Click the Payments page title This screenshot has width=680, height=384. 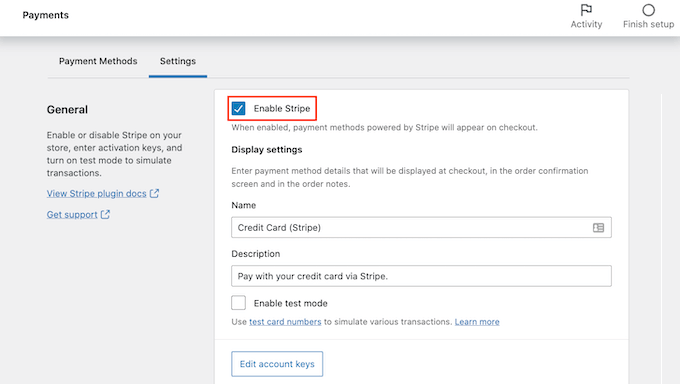[x=46, y=15]
